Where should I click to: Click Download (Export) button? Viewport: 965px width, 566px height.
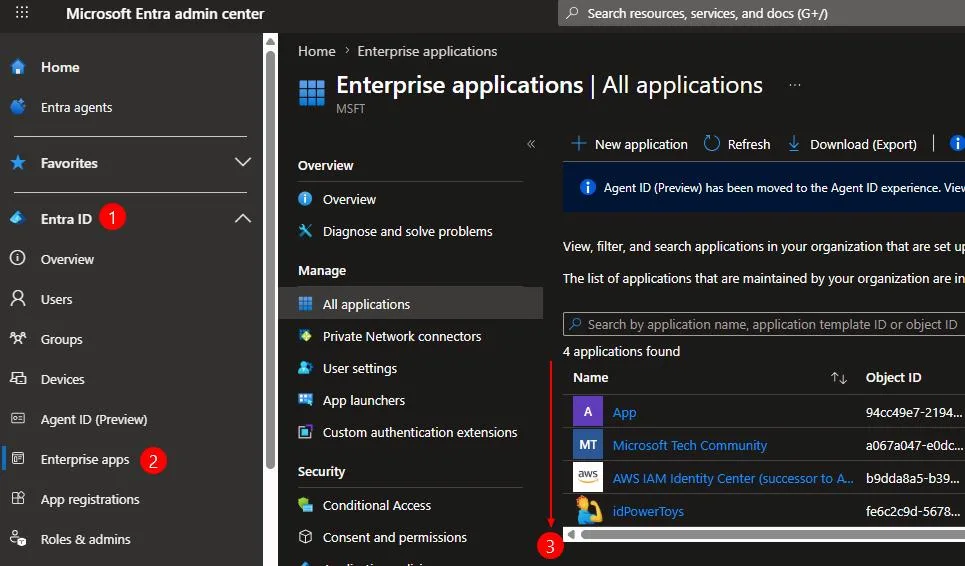pyautogui.click(x=852, y=144)
